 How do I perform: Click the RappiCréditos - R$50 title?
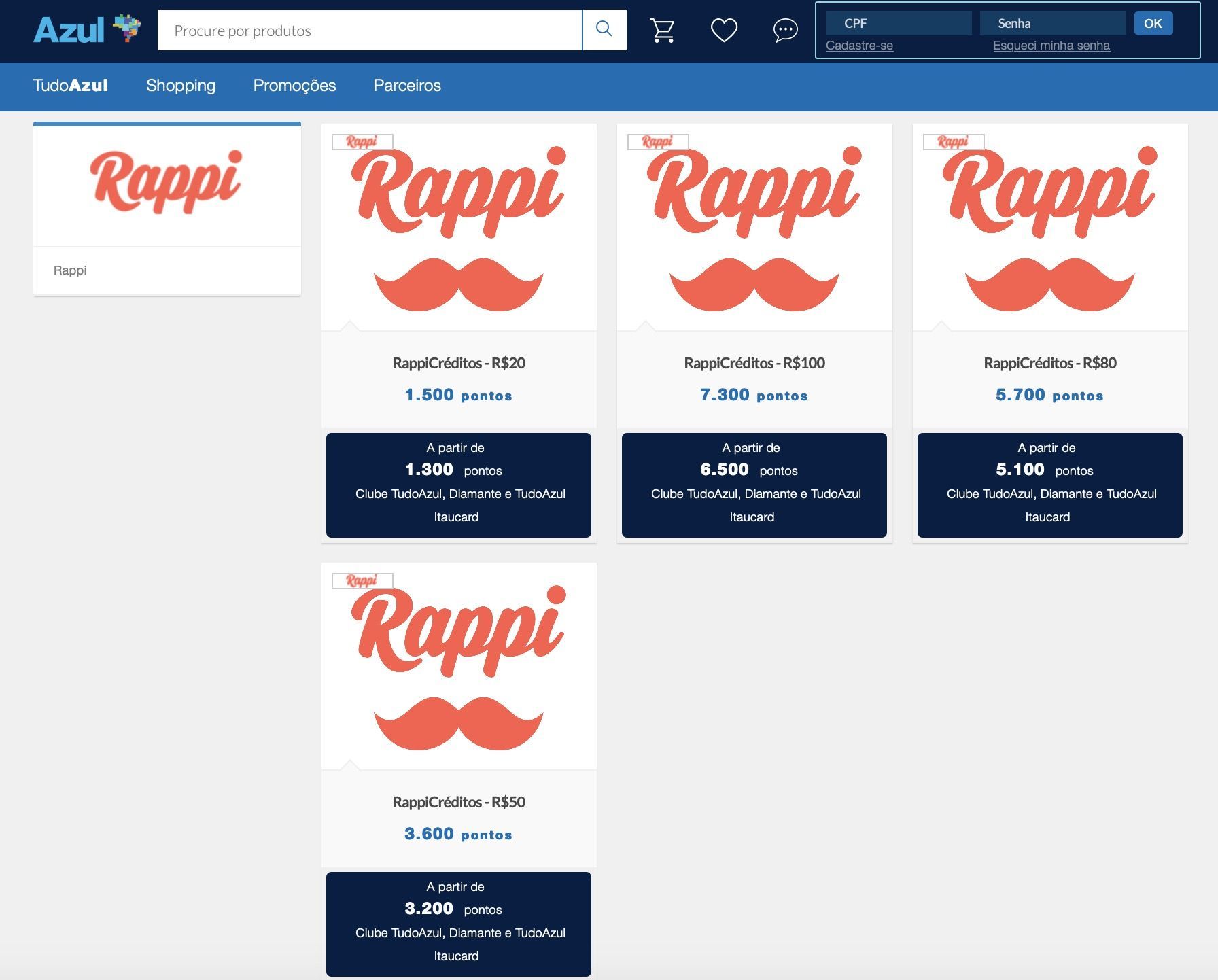point(459,802)
